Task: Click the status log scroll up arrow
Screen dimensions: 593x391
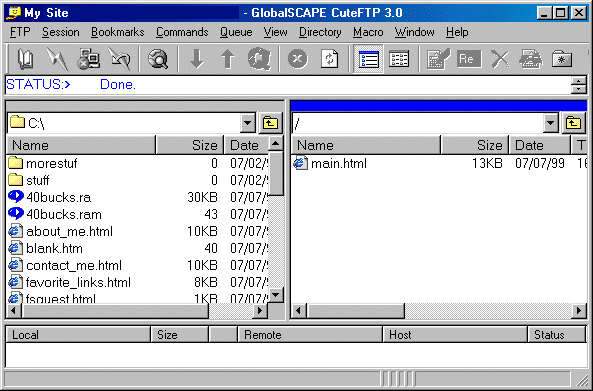Action: (579, 81)
